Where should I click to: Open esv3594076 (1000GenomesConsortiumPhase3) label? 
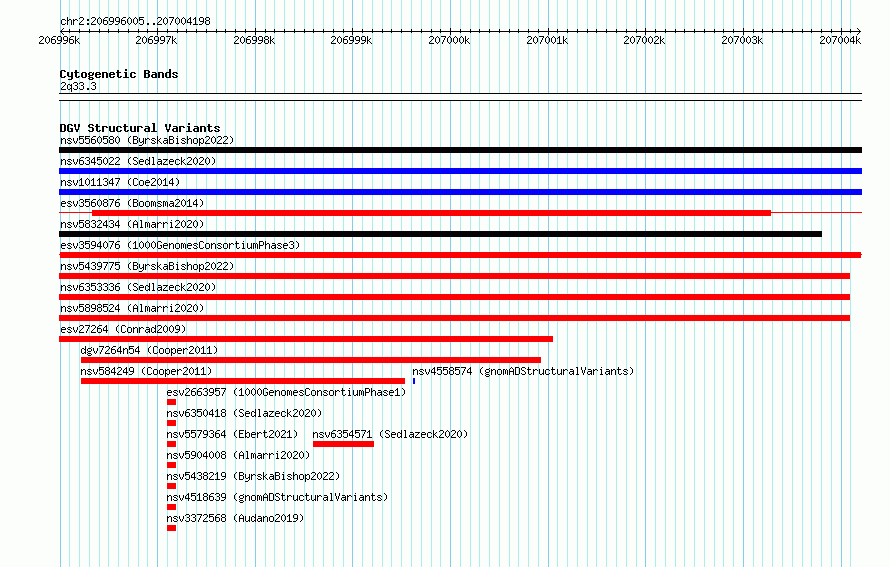click(180, 245)
